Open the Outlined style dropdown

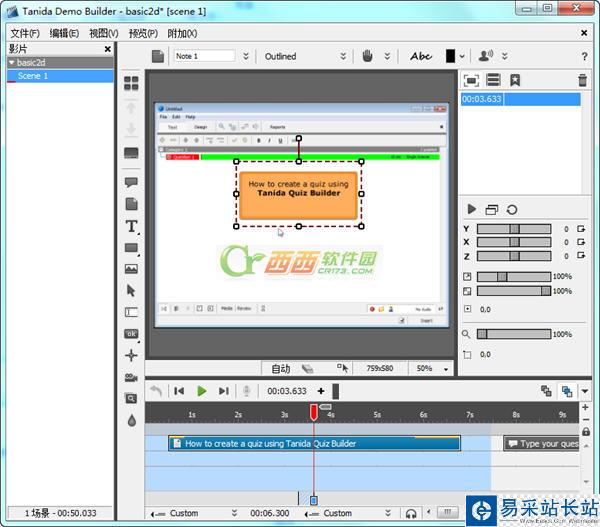coord(305,56)
